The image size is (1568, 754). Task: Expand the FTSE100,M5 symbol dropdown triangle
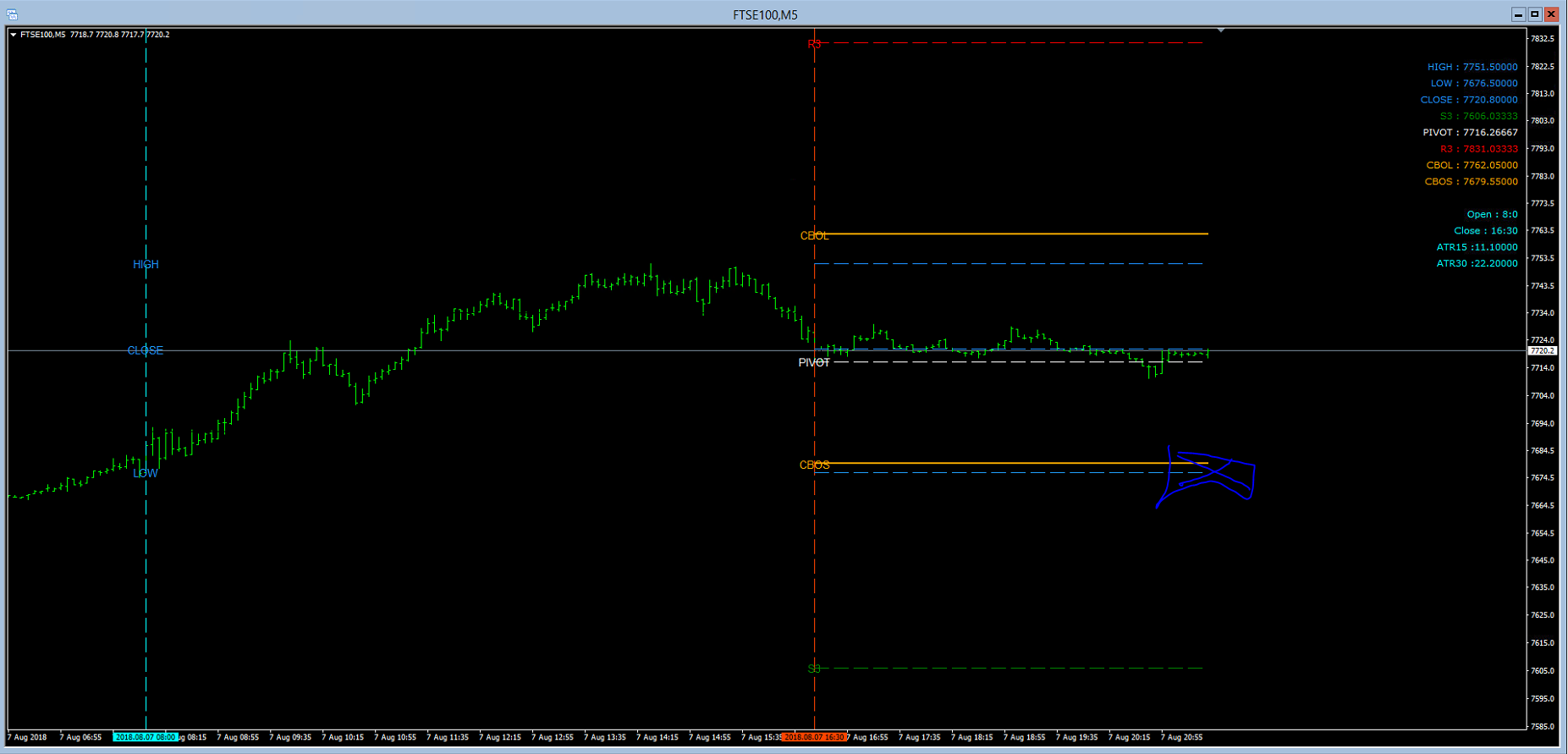(x=14, y=35)
